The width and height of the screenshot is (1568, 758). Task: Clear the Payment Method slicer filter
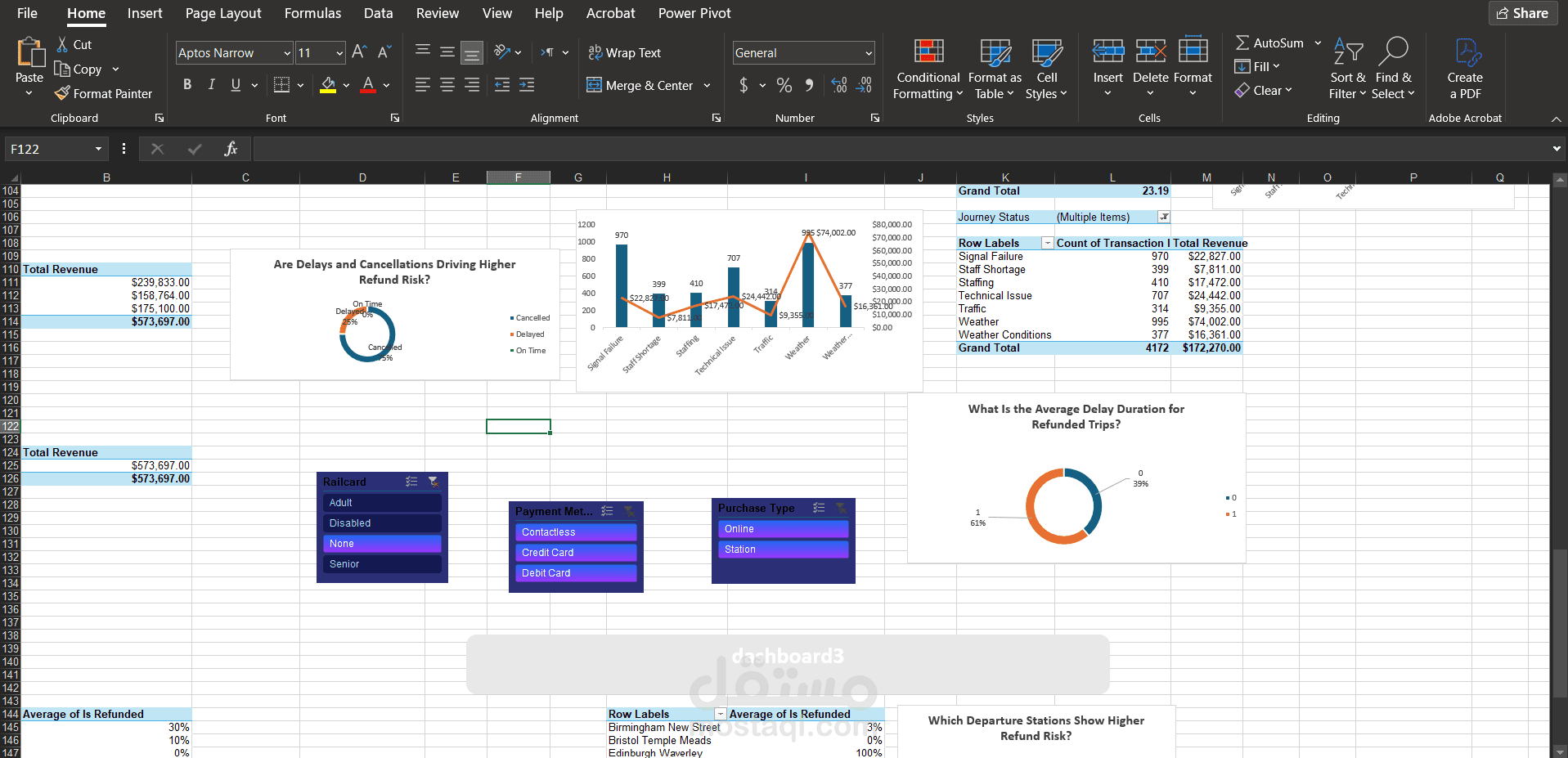click(629, 511)
